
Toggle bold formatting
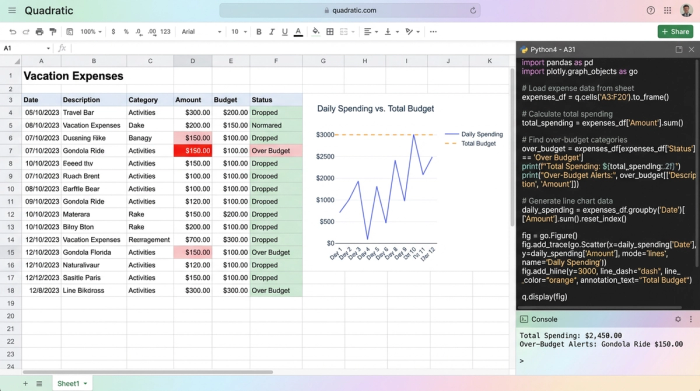(259, 32)
